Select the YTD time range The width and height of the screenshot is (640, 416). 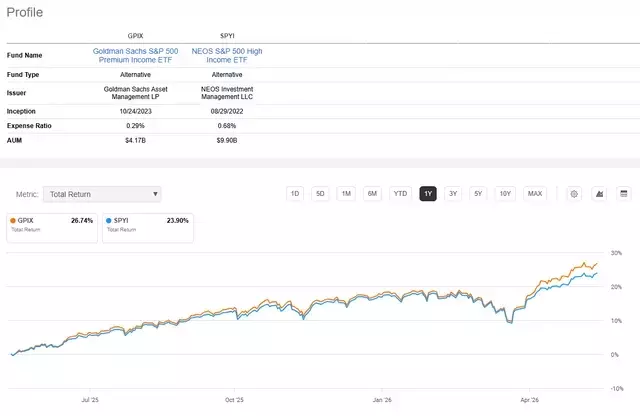tap(400, 194)
